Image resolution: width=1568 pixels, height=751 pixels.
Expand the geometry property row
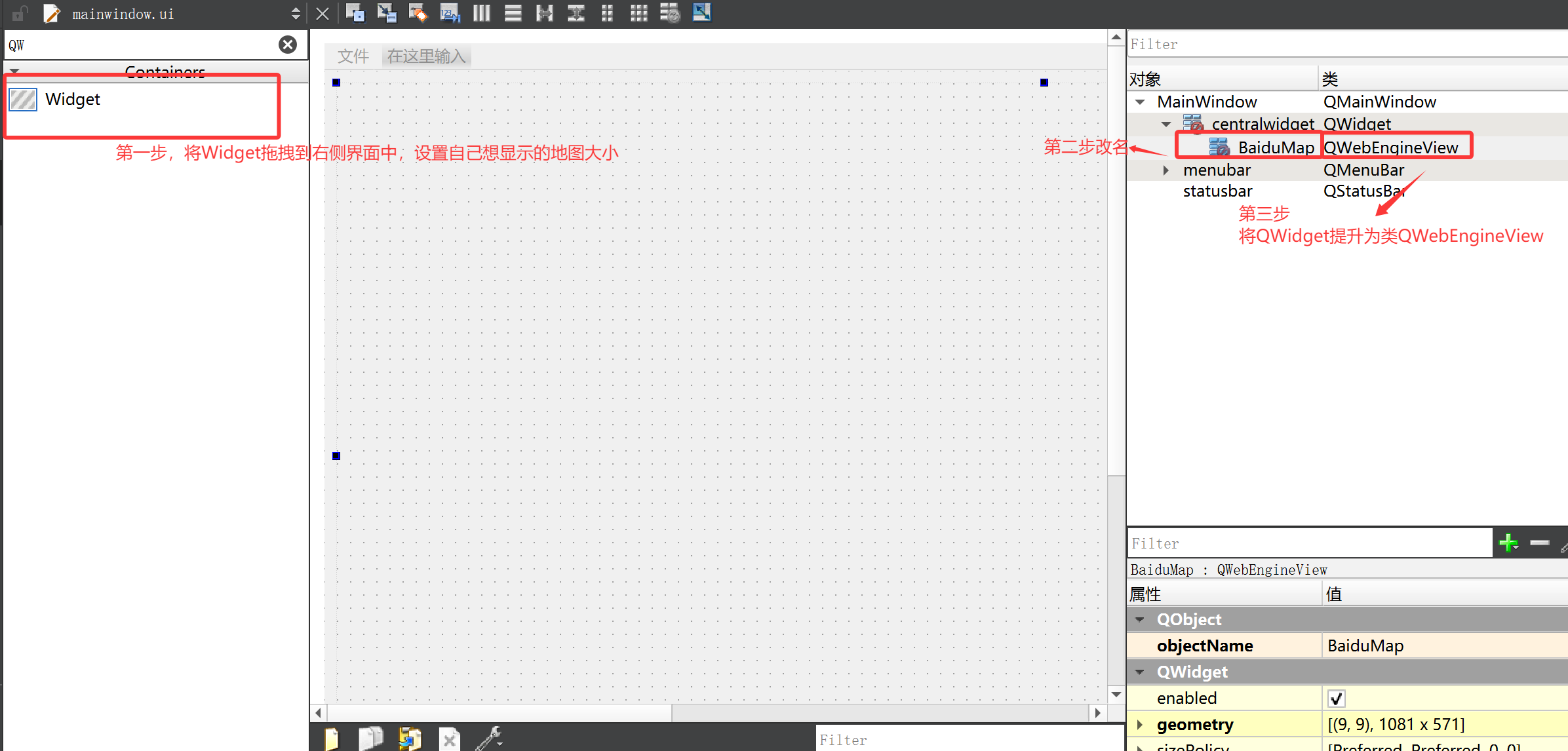[1141, 724]
